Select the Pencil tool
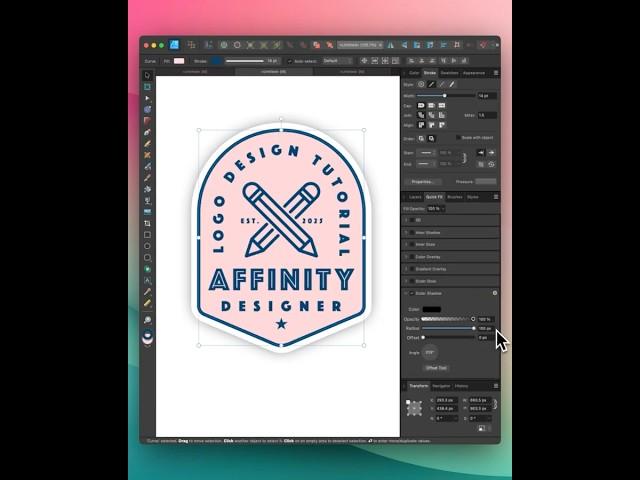The image size is (640, 480). [x=147, y=144]
